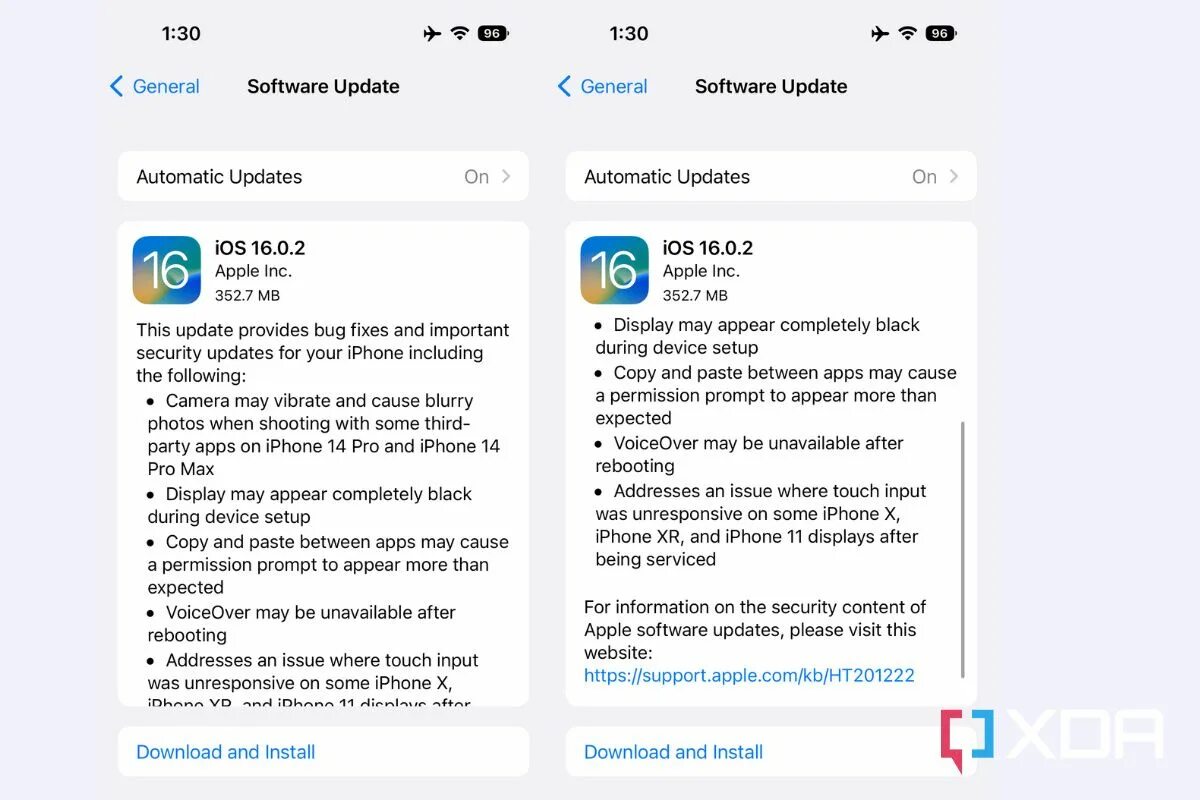This screenshot has height=800, width=1200.
Task: Tap the battery indicator in right status bar
Action: [x=941, y=33]
